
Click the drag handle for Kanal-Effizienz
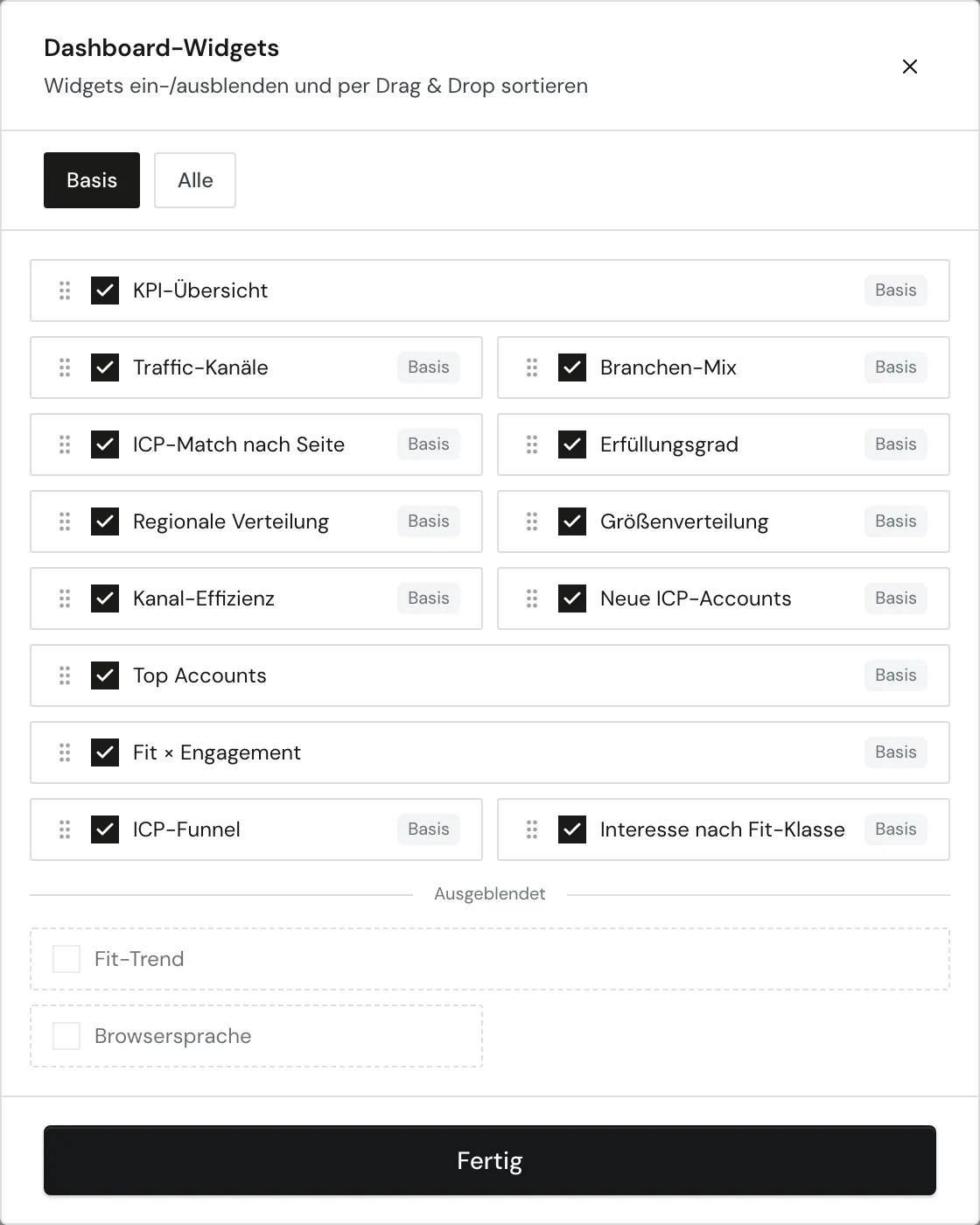pos(65,598)
